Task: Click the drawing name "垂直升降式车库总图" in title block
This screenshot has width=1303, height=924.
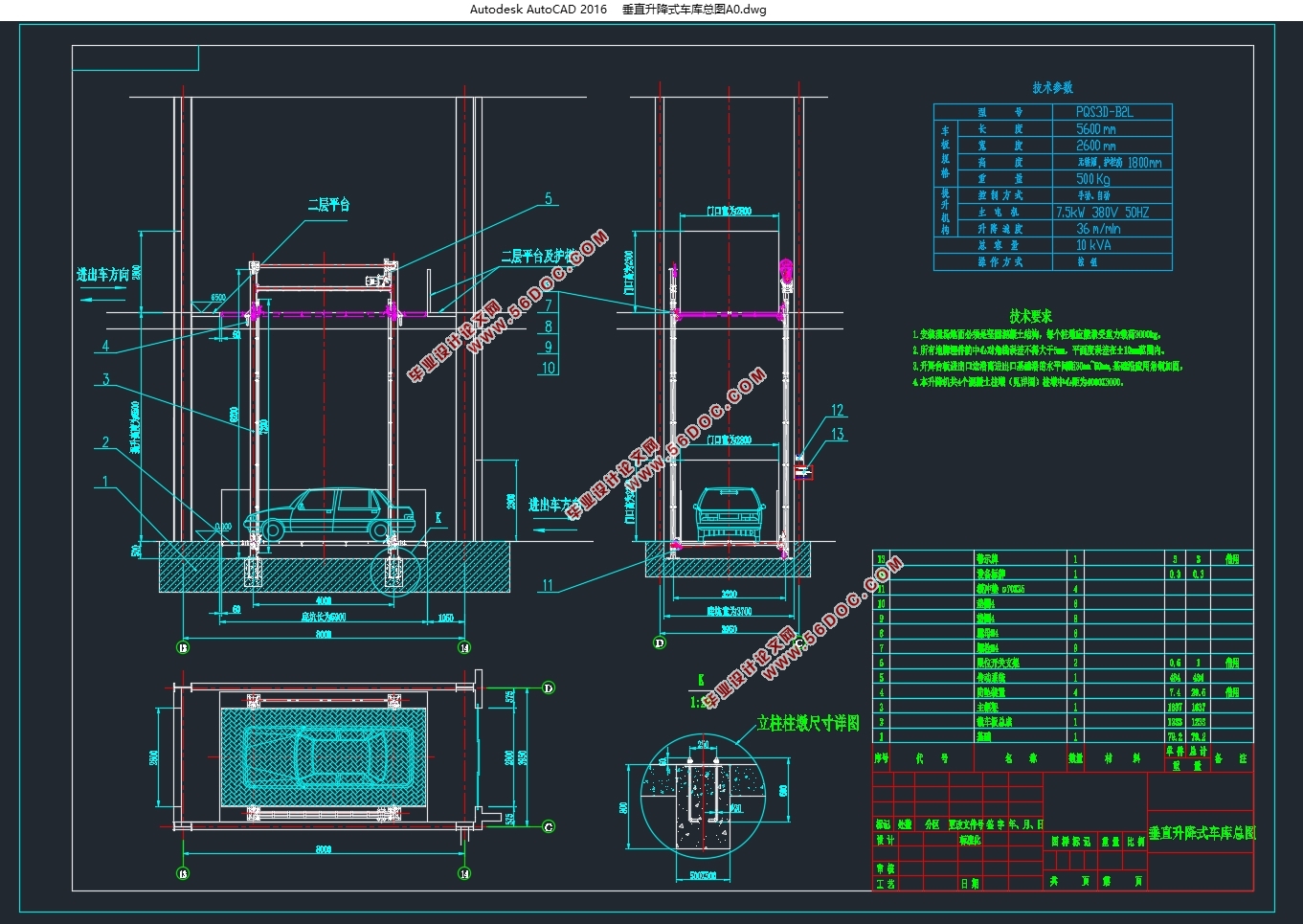Action: click(1201, 833)
